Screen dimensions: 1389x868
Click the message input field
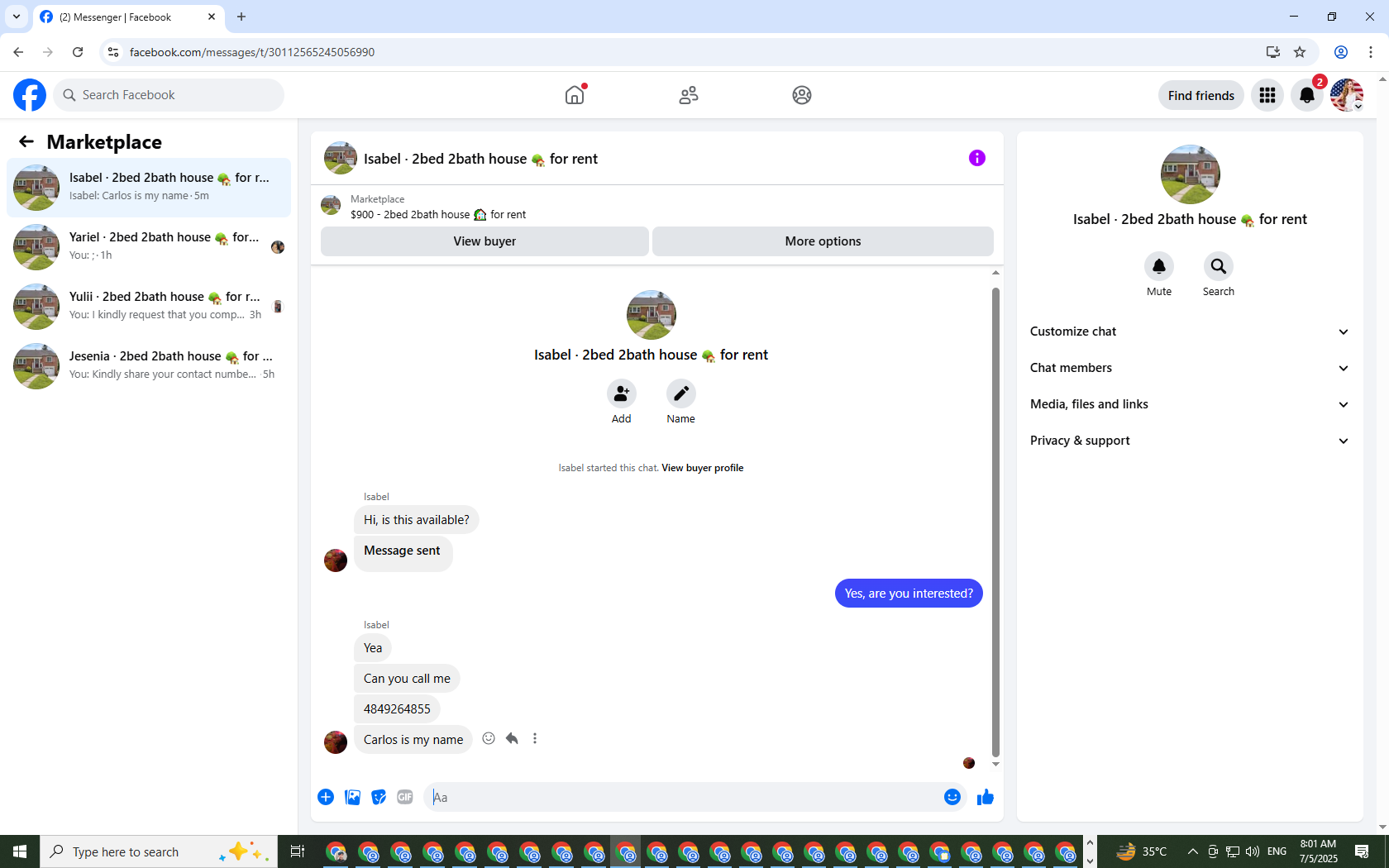point(686,797)
